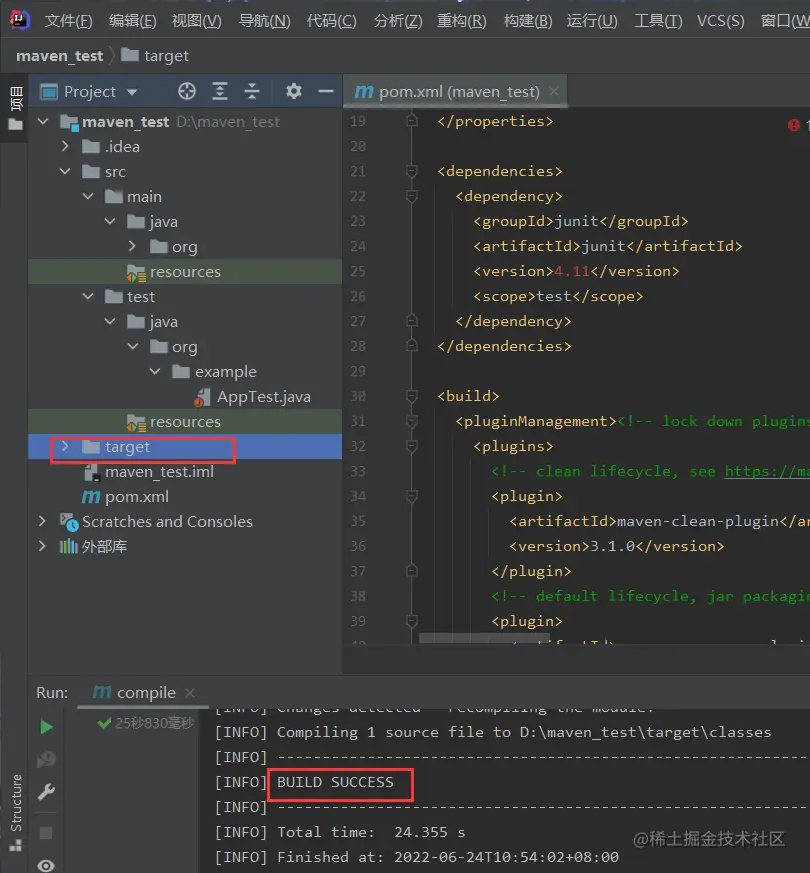Open the 代码(C) menu
The width and height of the screenshot is (810, 873).
pos(331,21)
